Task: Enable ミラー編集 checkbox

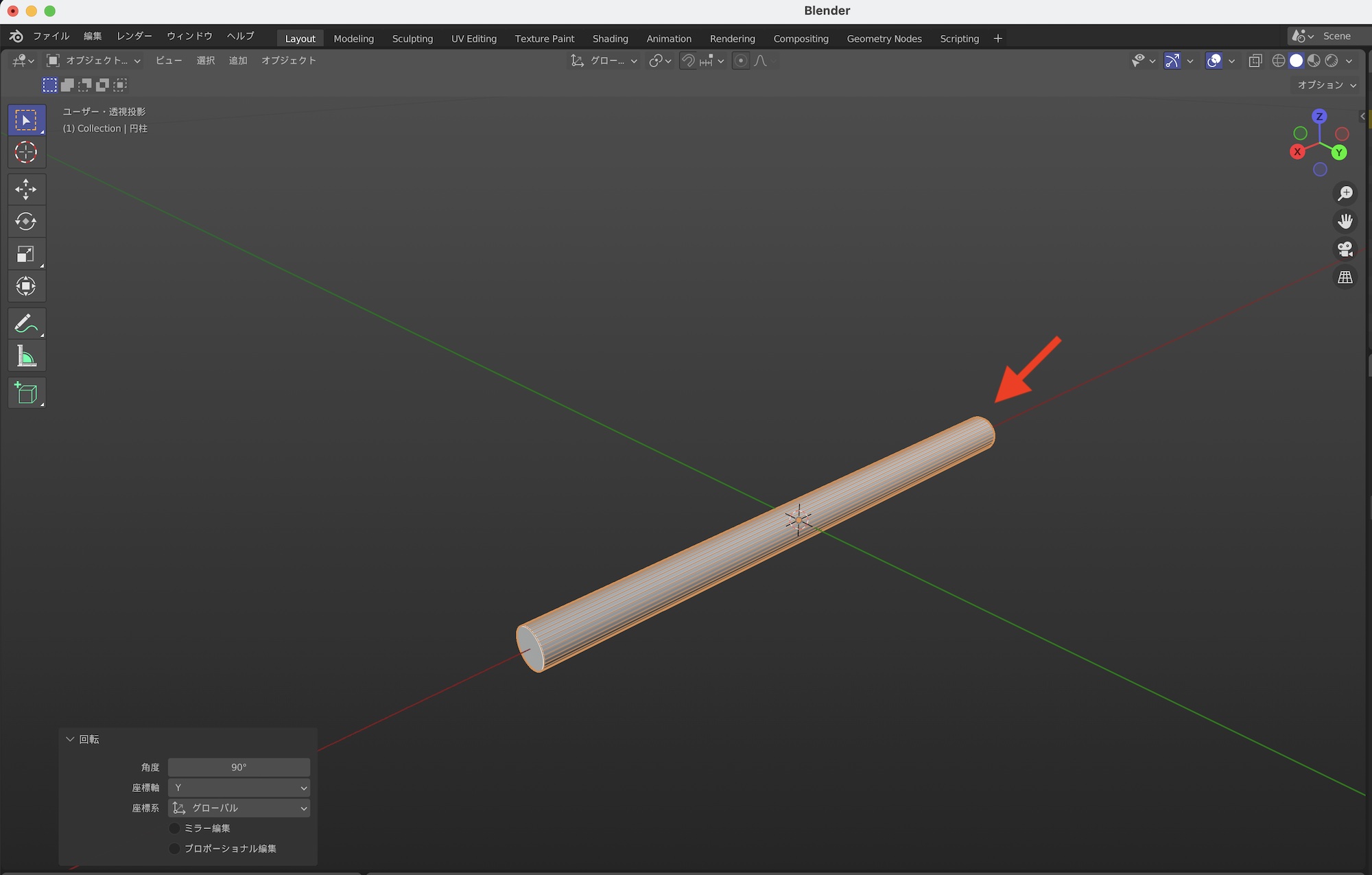Action: tap(175, 828)
